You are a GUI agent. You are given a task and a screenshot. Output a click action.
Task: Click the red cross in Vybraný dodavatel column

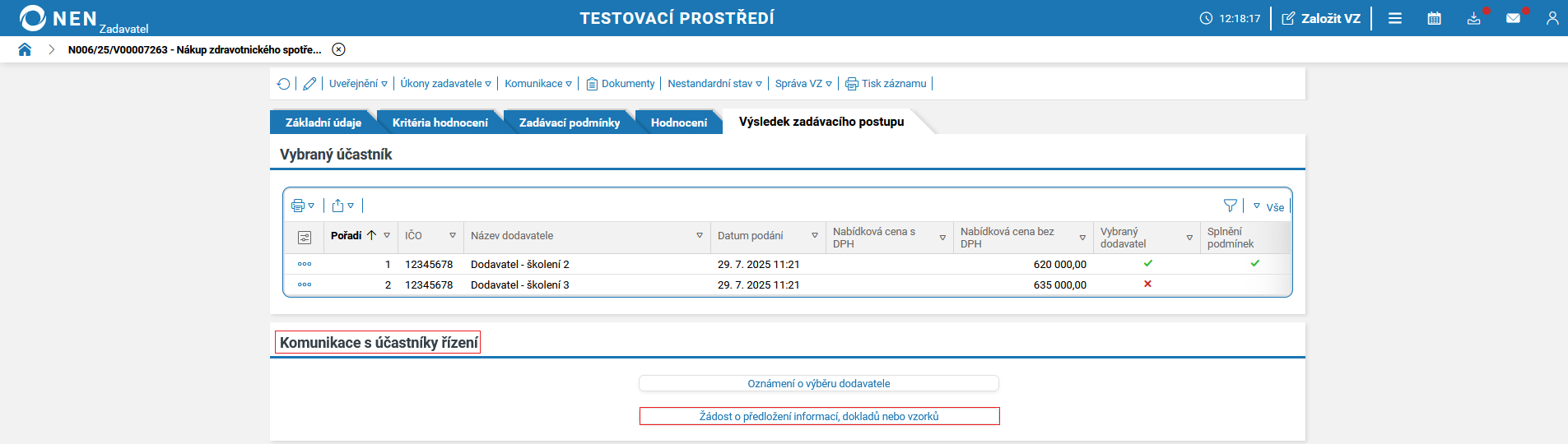point(1147,284)
